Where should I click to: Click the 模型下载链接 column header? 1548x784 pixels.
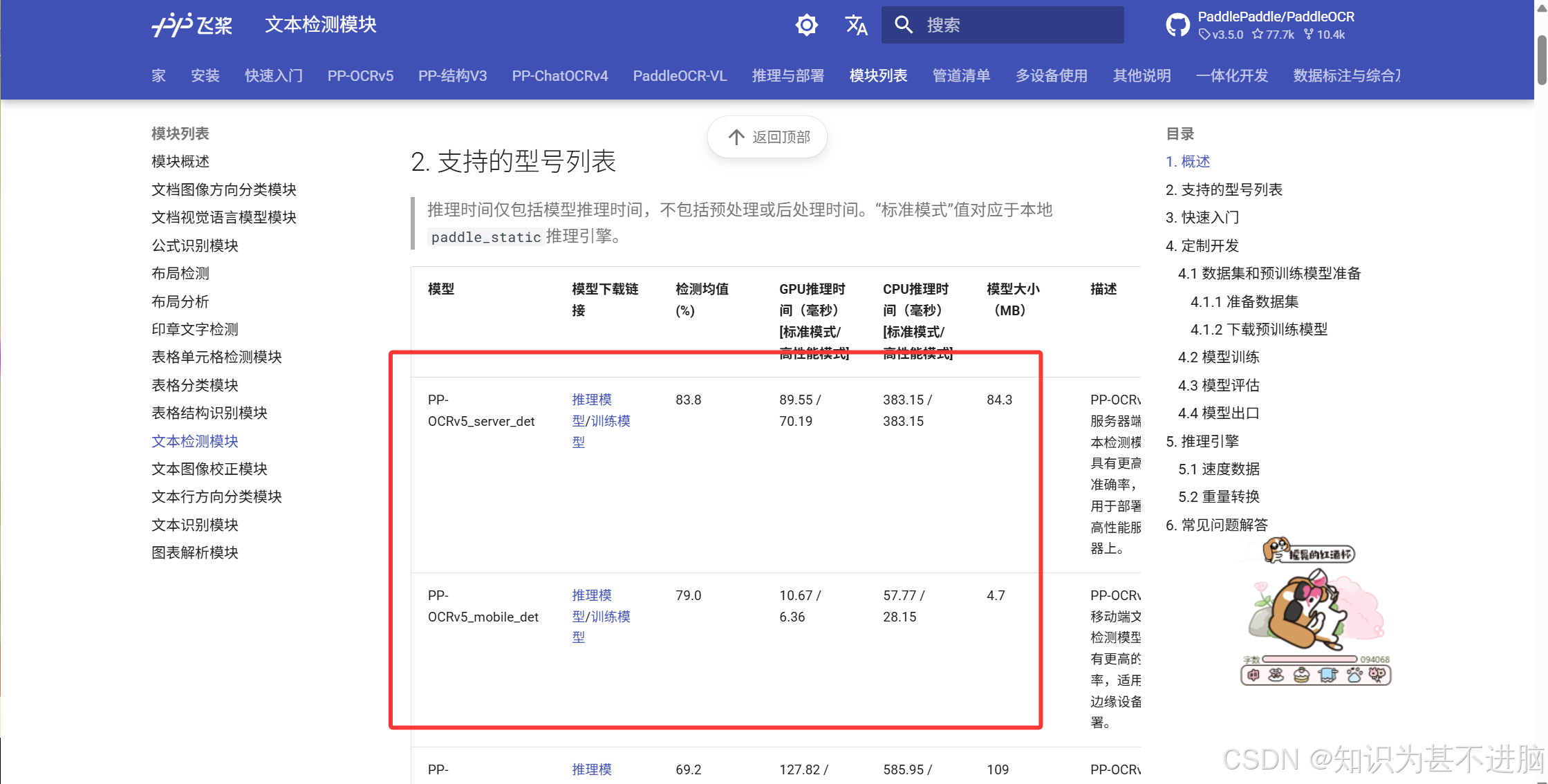[x=605, y=299]
